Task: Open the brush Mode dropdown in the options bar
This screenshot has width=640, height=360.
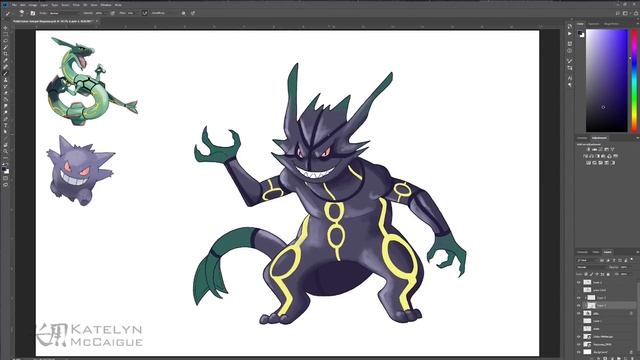Action: (x=65, y=13)
